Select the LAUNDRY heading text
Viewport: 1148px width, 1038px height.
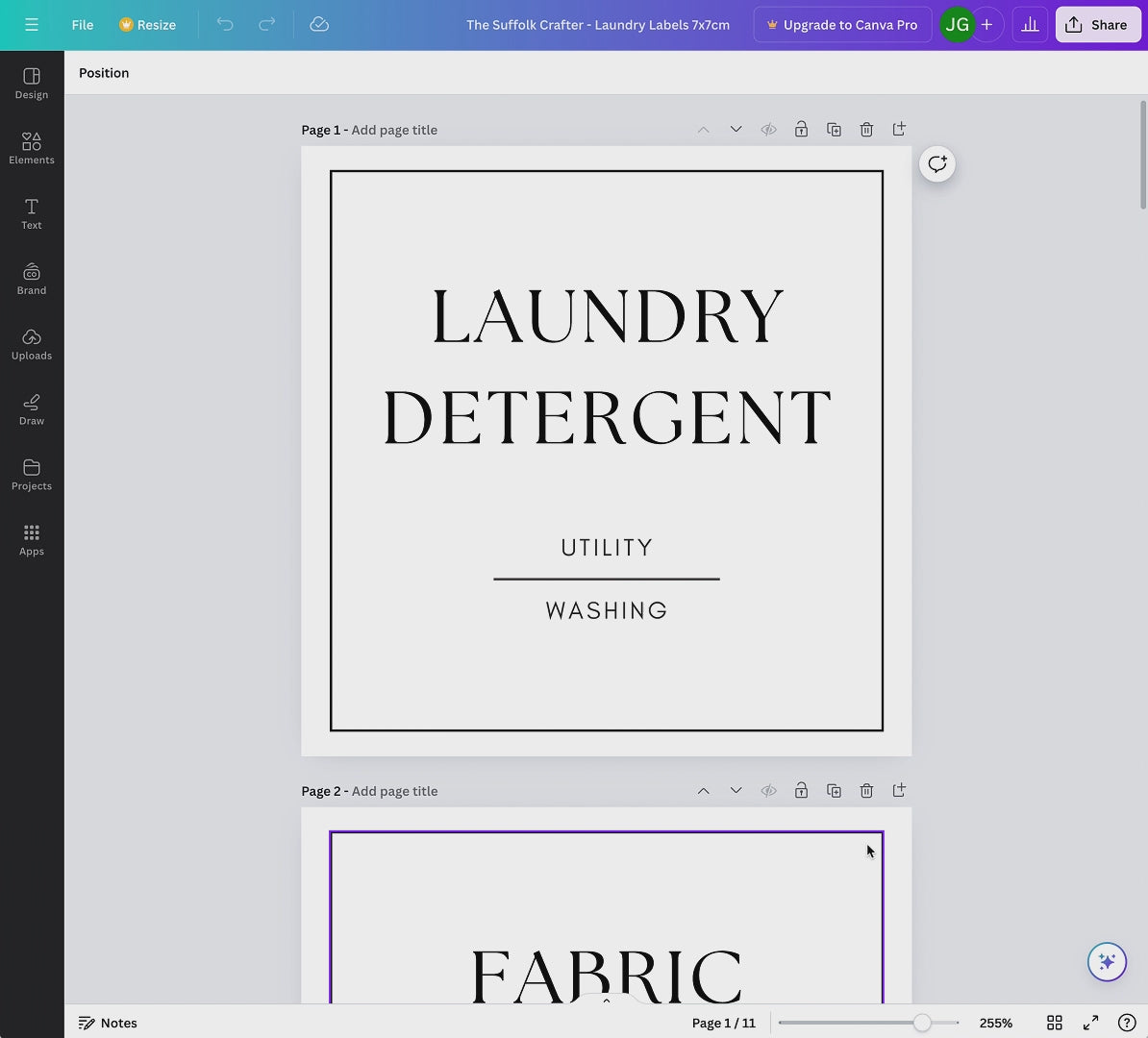pos(608,316)
